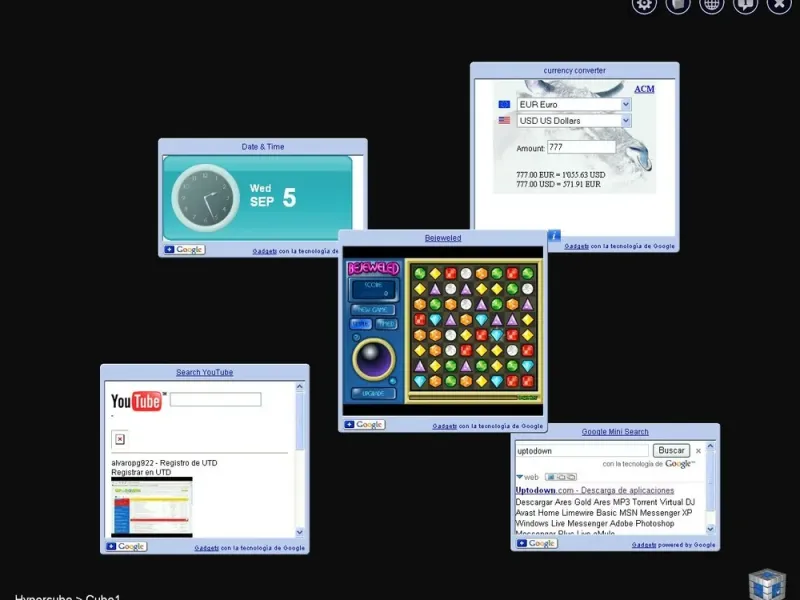Click the Bejeweled logo in game panel
800x600 pixels.
(373, 268)
